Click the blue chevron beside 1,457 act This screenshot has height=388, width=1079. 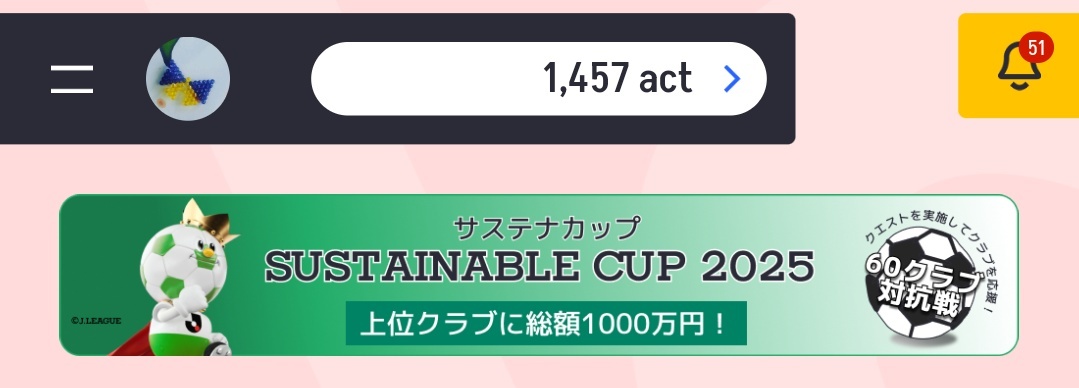[x=733, y=78]
